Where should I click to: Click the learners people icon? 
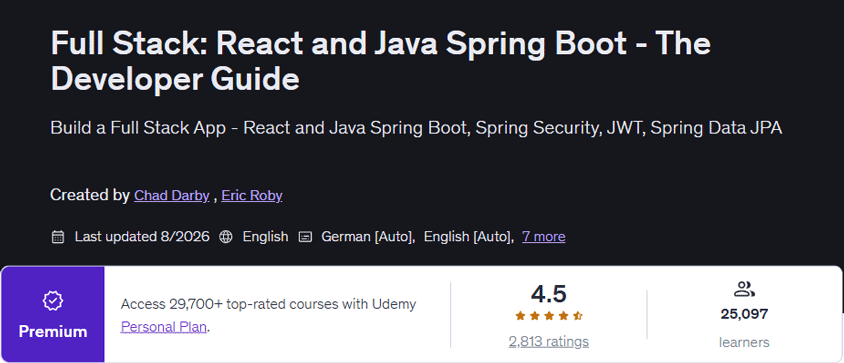[x=744, y=289]
